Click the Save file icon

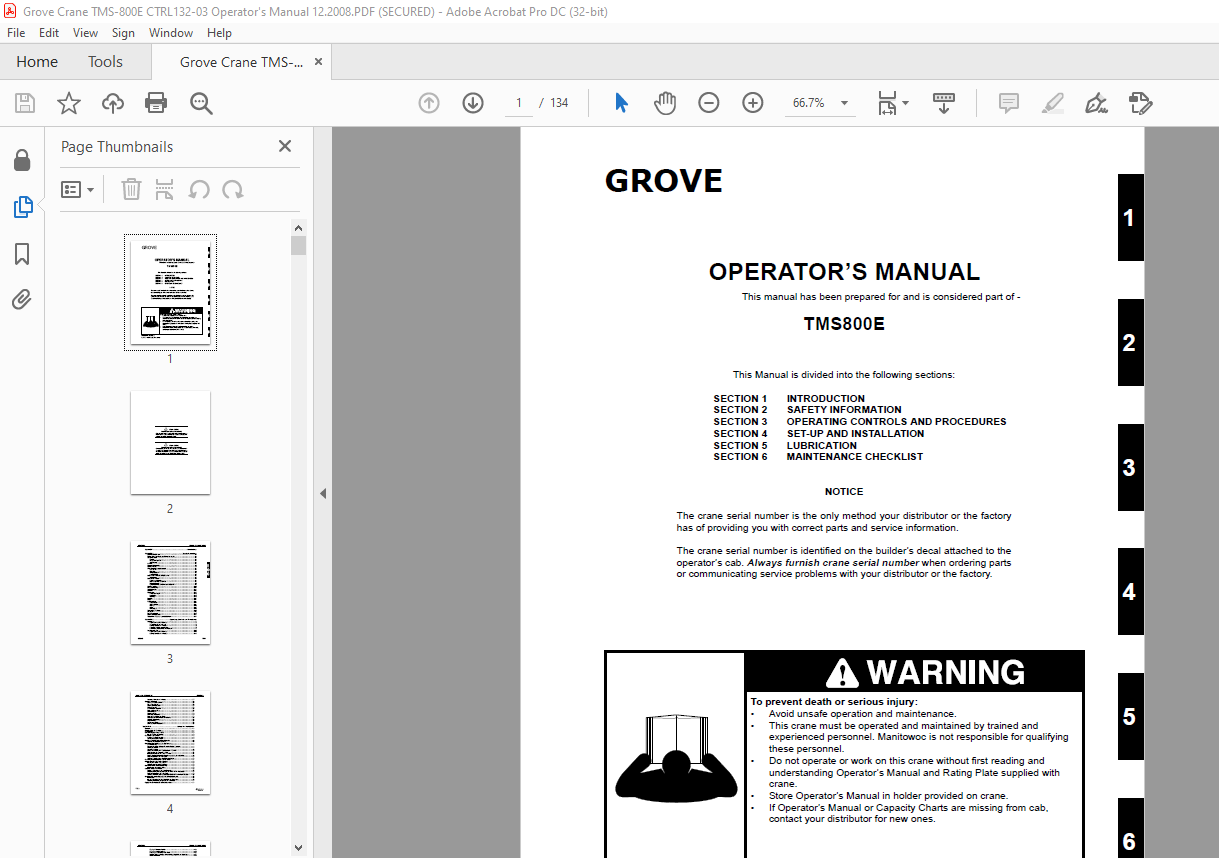(25, 103)
